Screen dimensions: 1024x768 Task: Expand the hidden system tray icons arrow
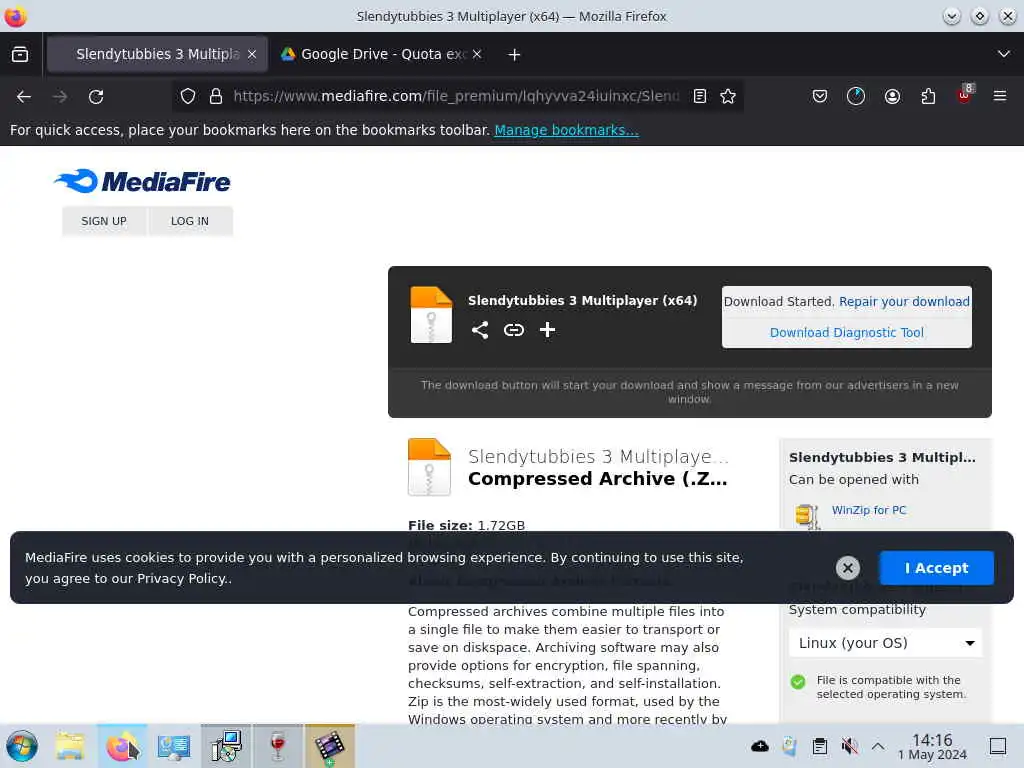click(x=878, y=746)
